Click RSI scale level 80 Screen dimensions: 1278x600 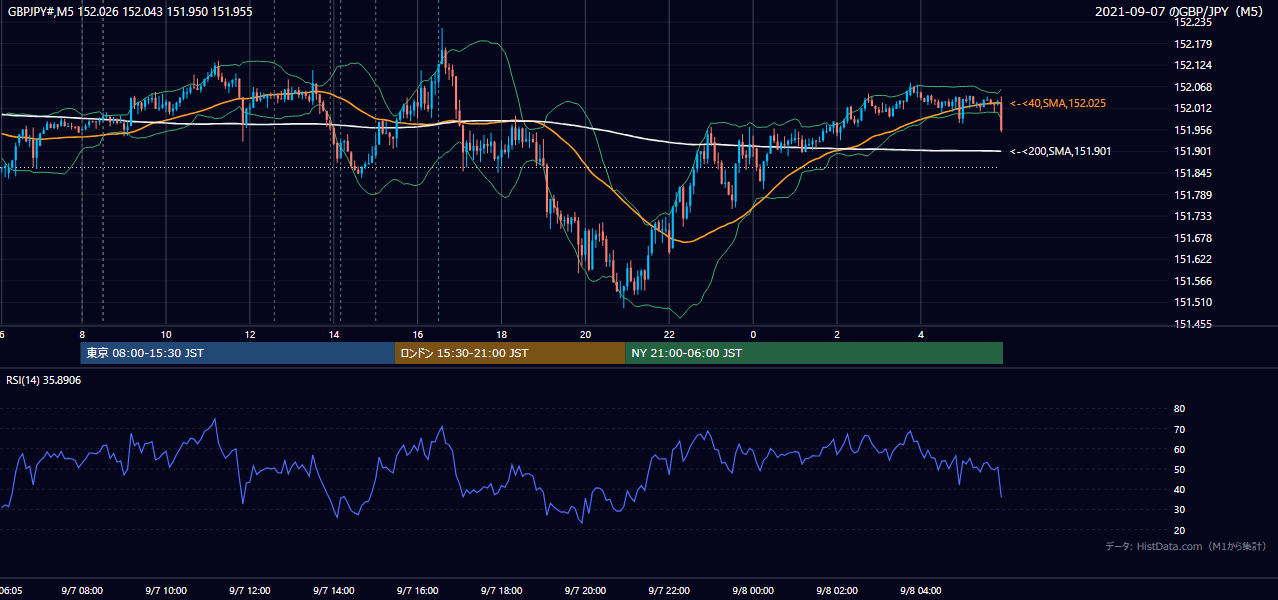(1179, 409)
